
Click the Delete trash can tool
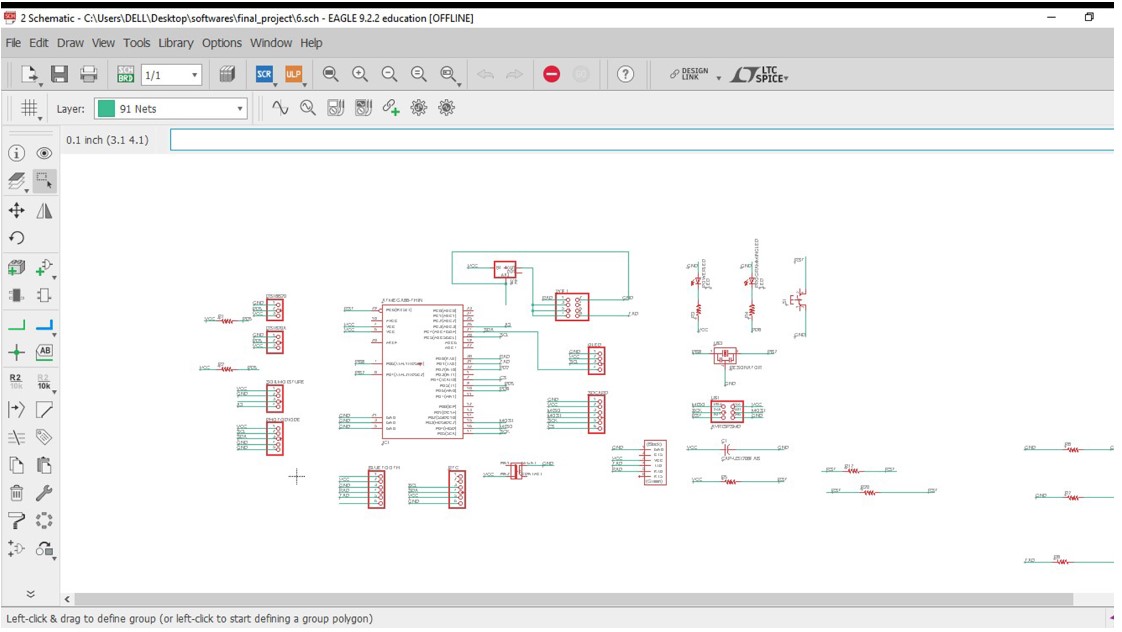[16, 493]
